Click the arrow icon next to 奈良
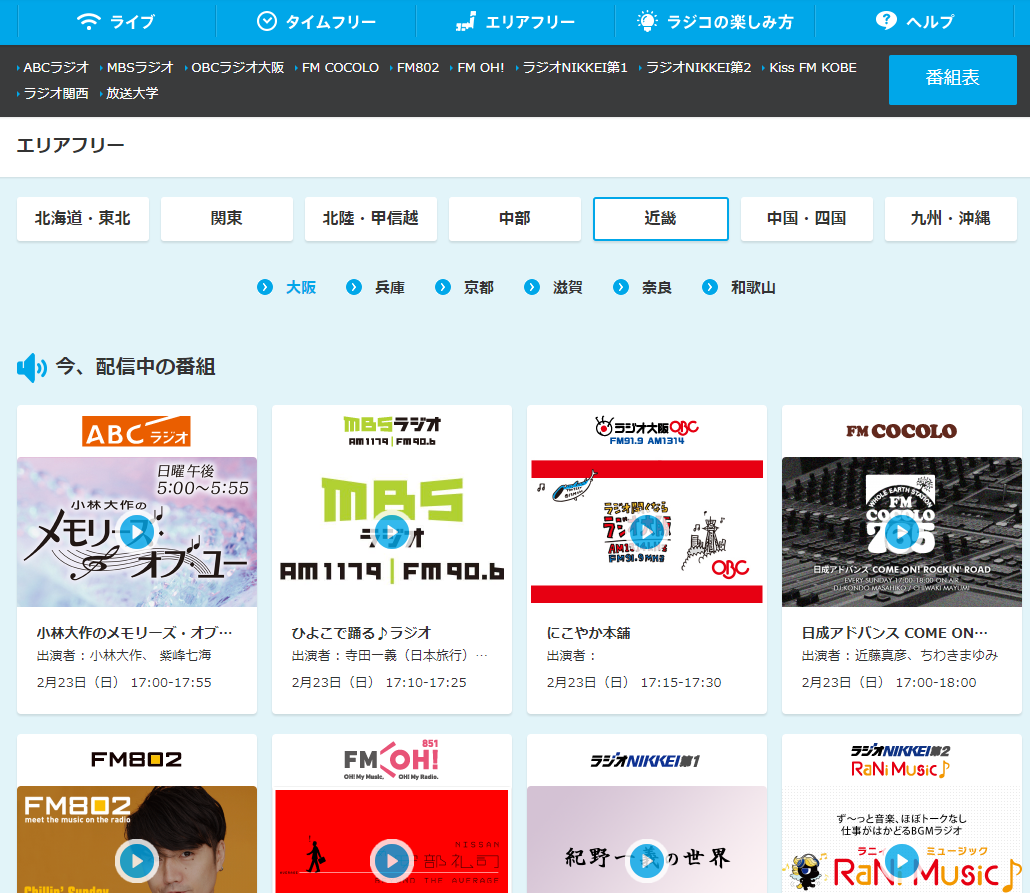The height and width of the screenshot is (893, 1030). click(x=621, y=287)
